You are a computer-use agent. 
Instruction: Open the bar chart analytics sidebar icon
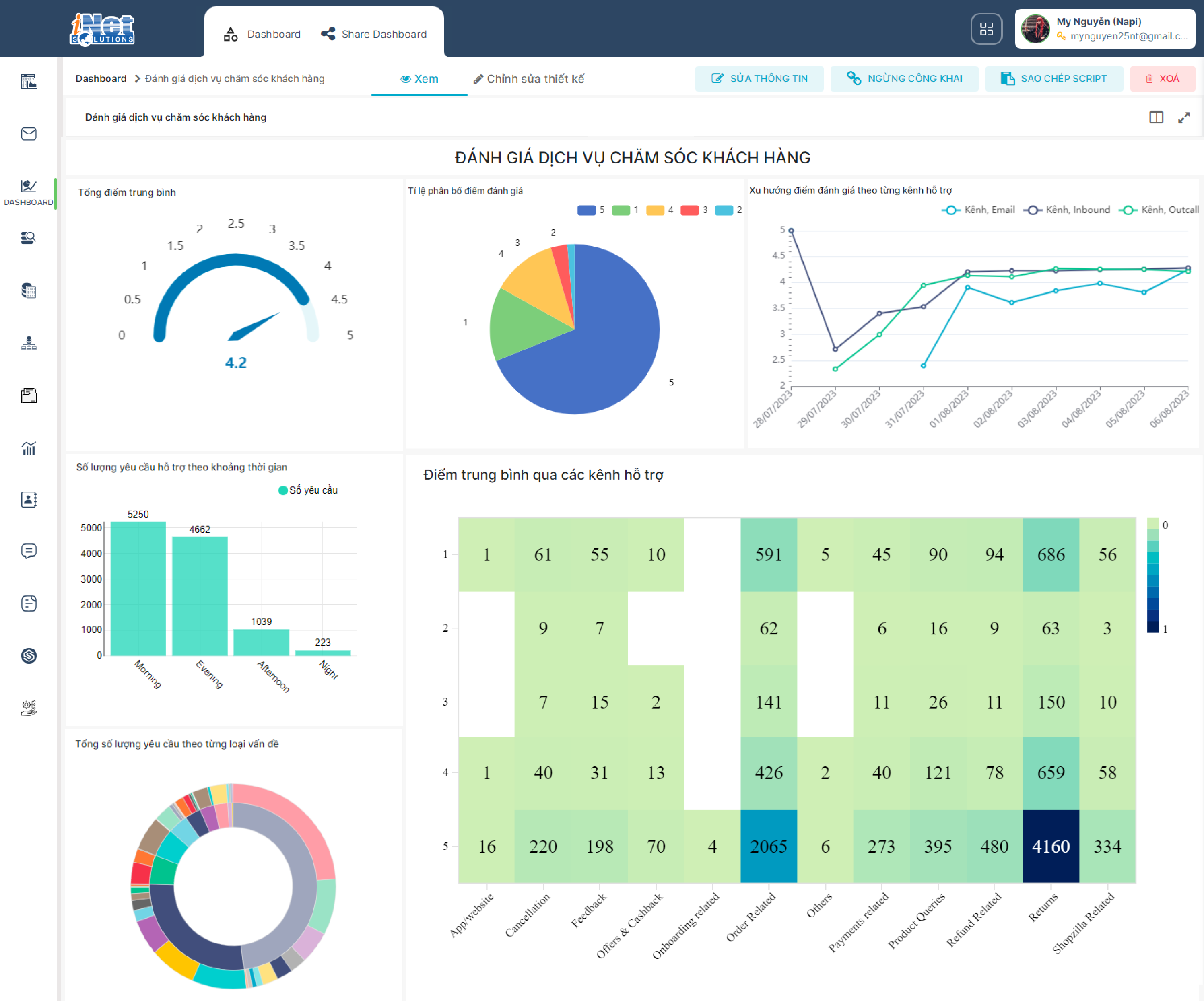(x=29, y=448)
